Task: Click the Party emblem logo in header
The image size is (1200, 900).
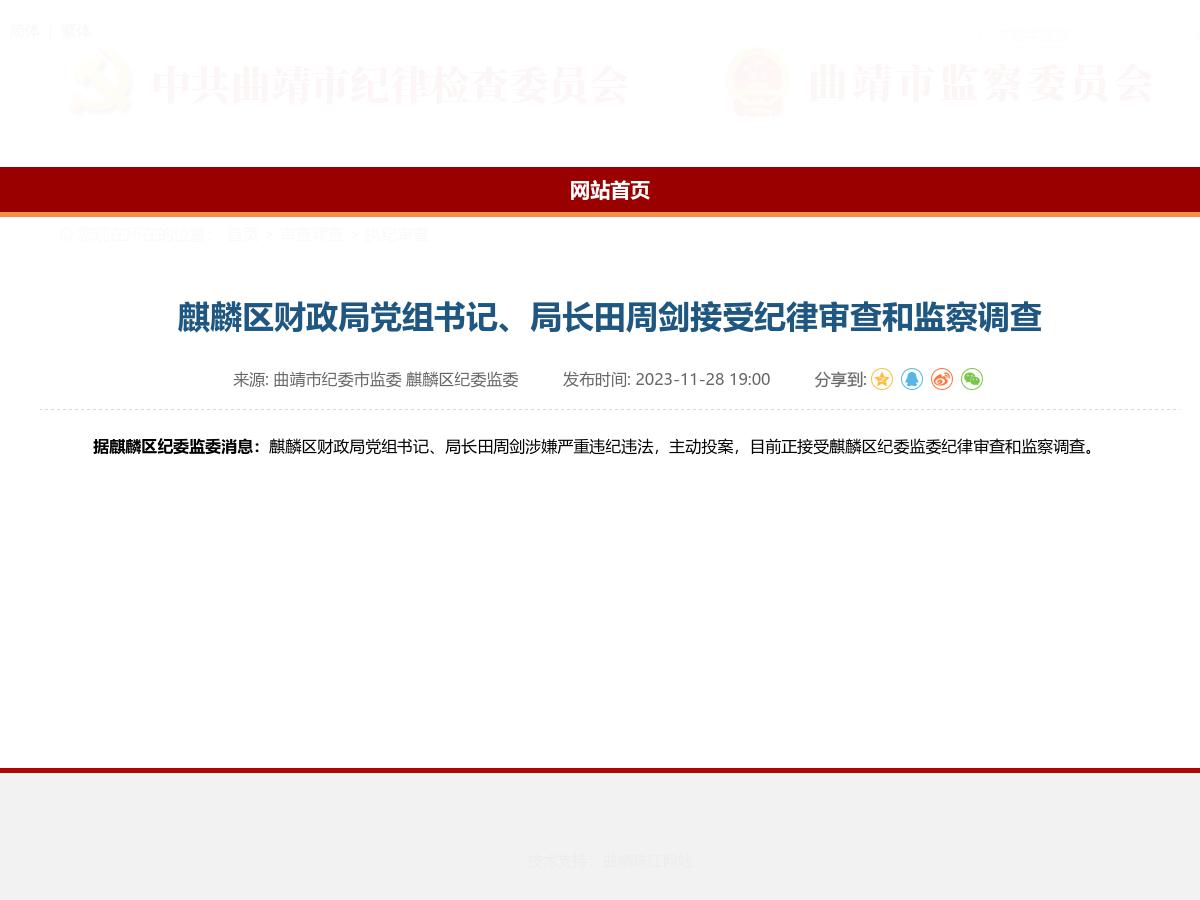Action: point(101,83)
